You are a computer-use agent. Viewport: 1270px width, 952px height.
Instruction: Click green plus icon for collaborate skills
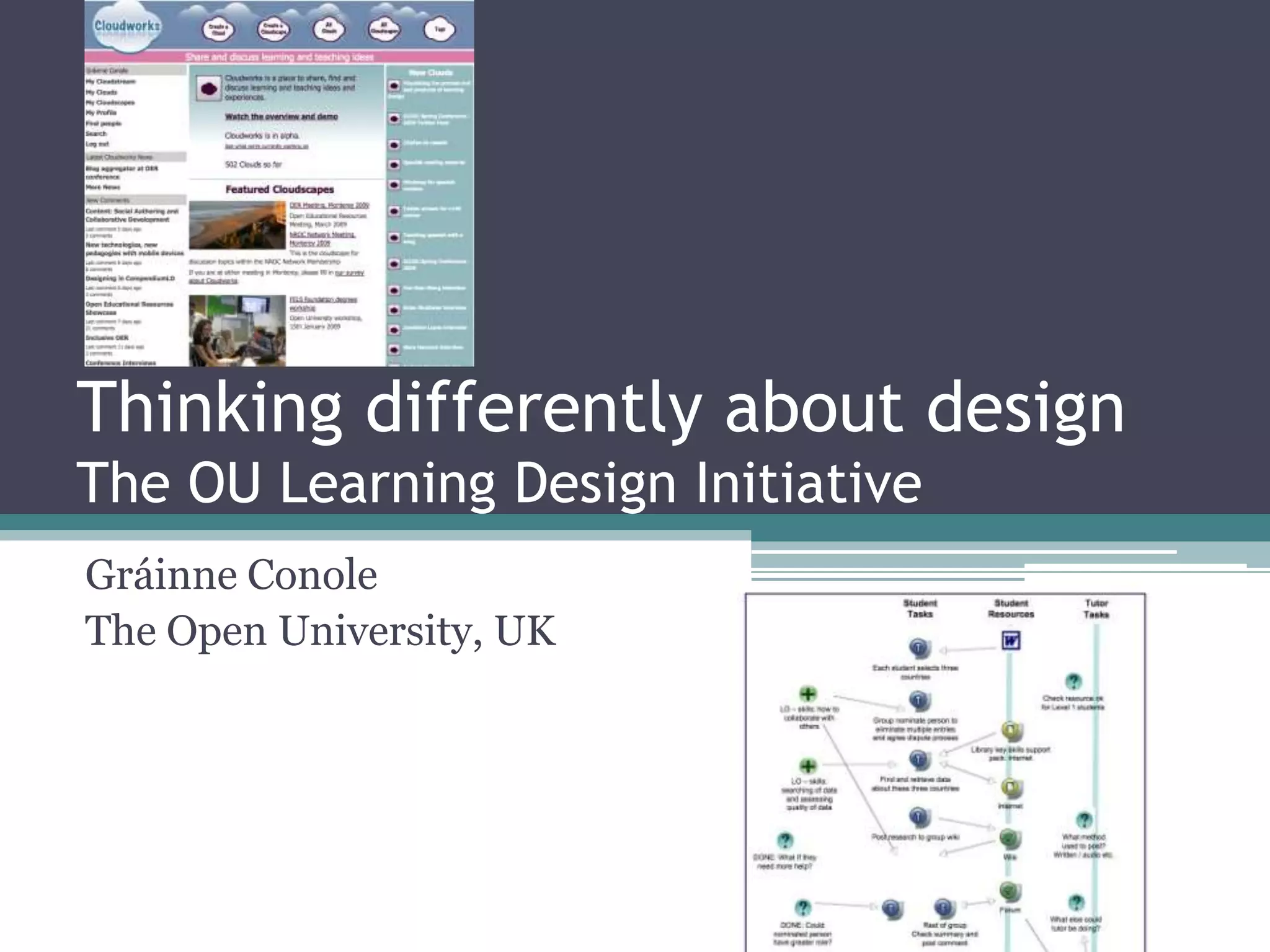(x=807, y=694)
